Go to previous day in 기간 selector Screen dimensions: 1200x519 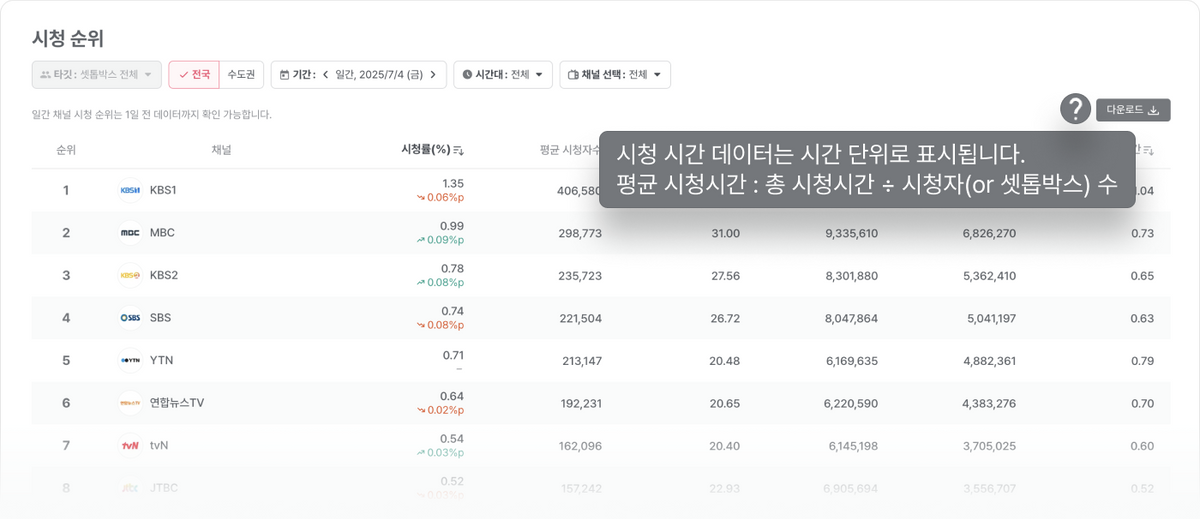[x=325, y=75]
